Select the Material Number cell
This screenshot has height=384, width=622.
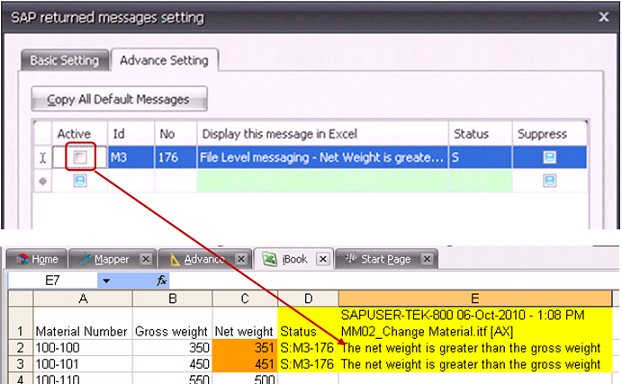(83, 323)
